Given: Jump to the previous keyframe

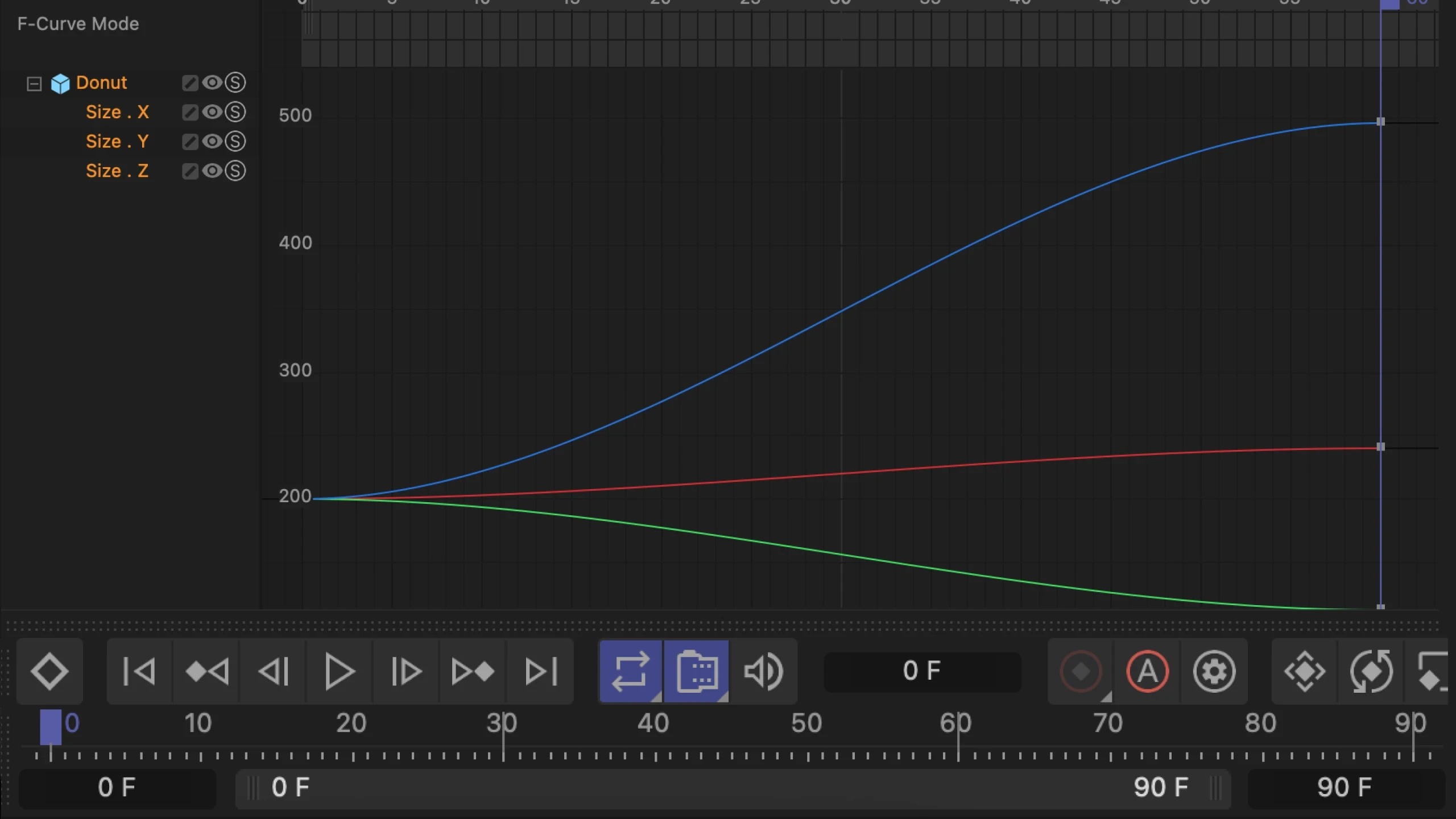Looking at the screenshot, I should coord(207,672).
